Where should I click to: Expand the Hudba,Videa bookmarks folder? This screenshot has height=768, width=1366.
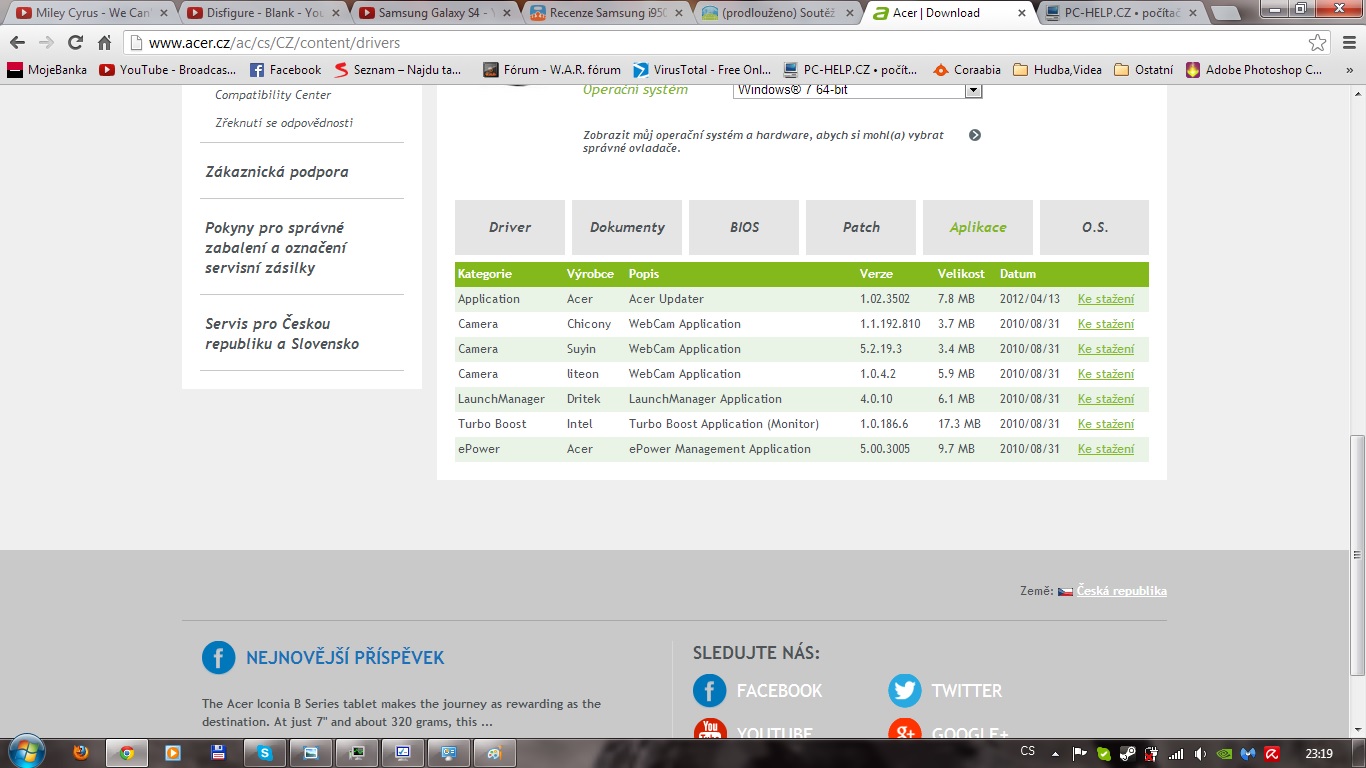1057,70
